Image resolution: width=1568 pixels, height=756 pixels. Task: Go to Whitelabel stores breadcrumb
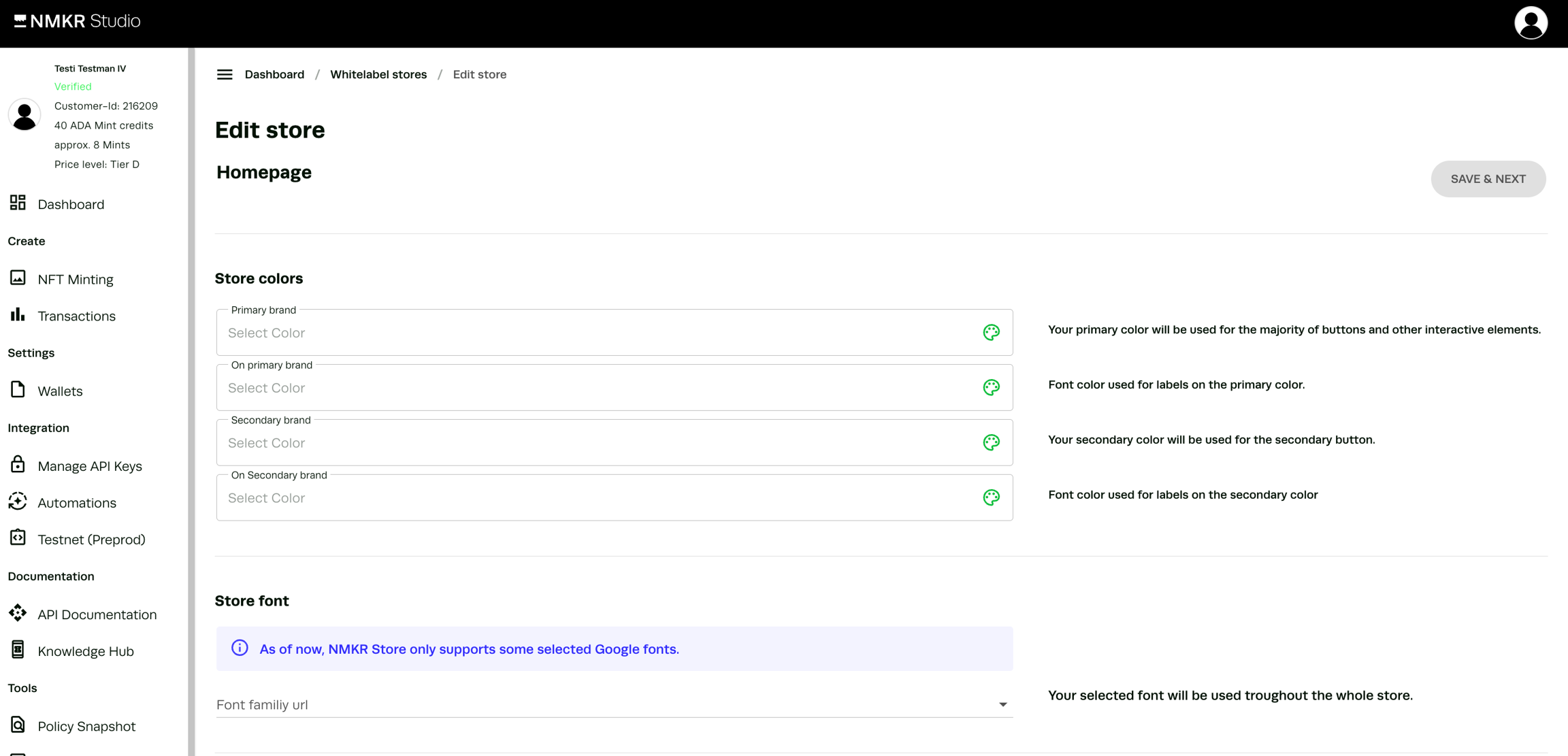[x=378, y=75]
